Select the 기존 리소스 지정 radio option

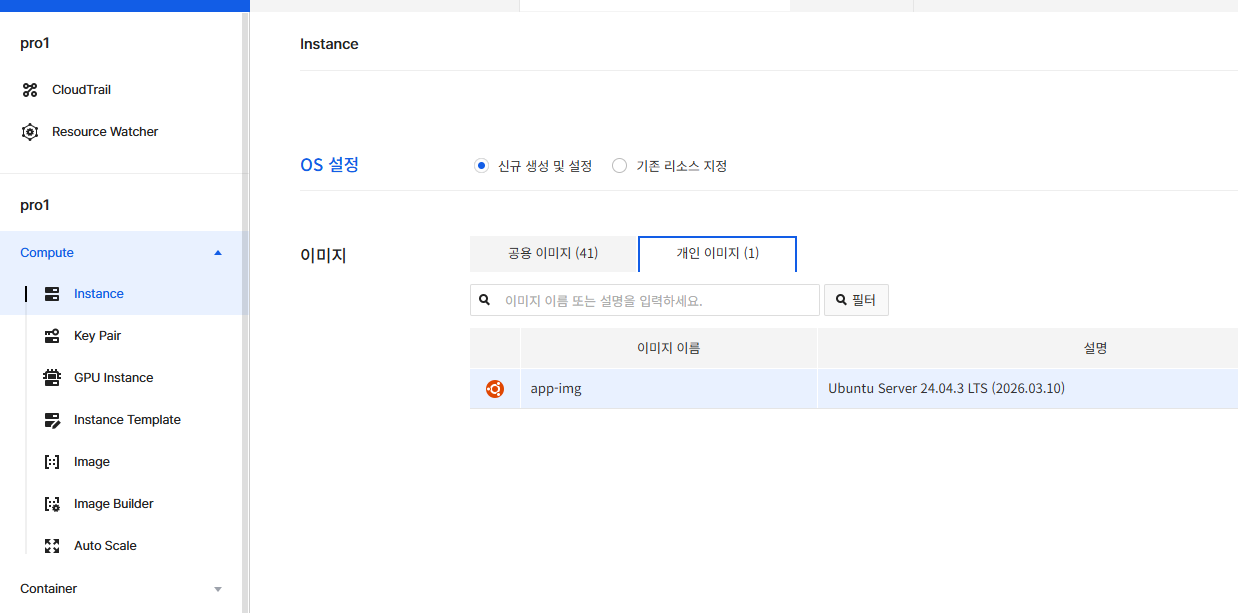click(619, 166)
